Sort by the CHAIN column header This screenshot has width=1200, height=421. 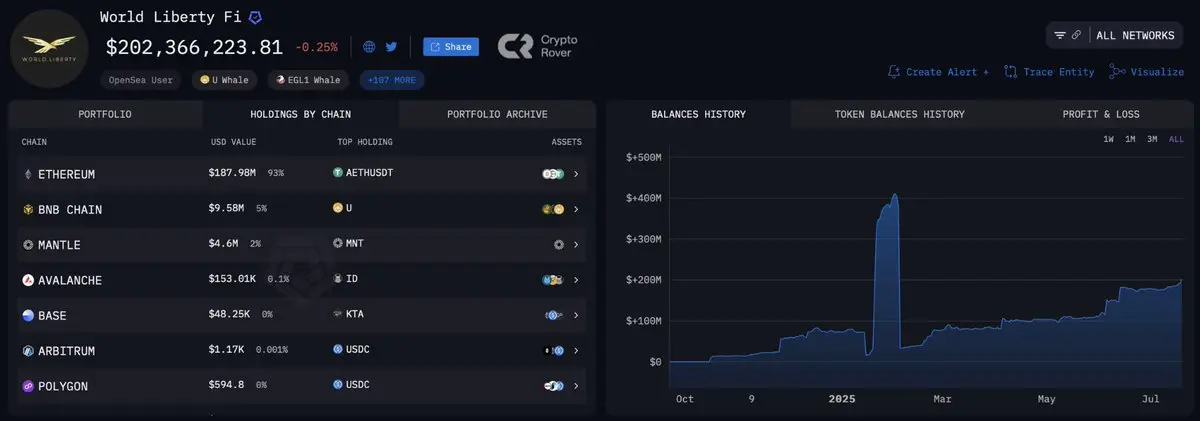(34, 142)
